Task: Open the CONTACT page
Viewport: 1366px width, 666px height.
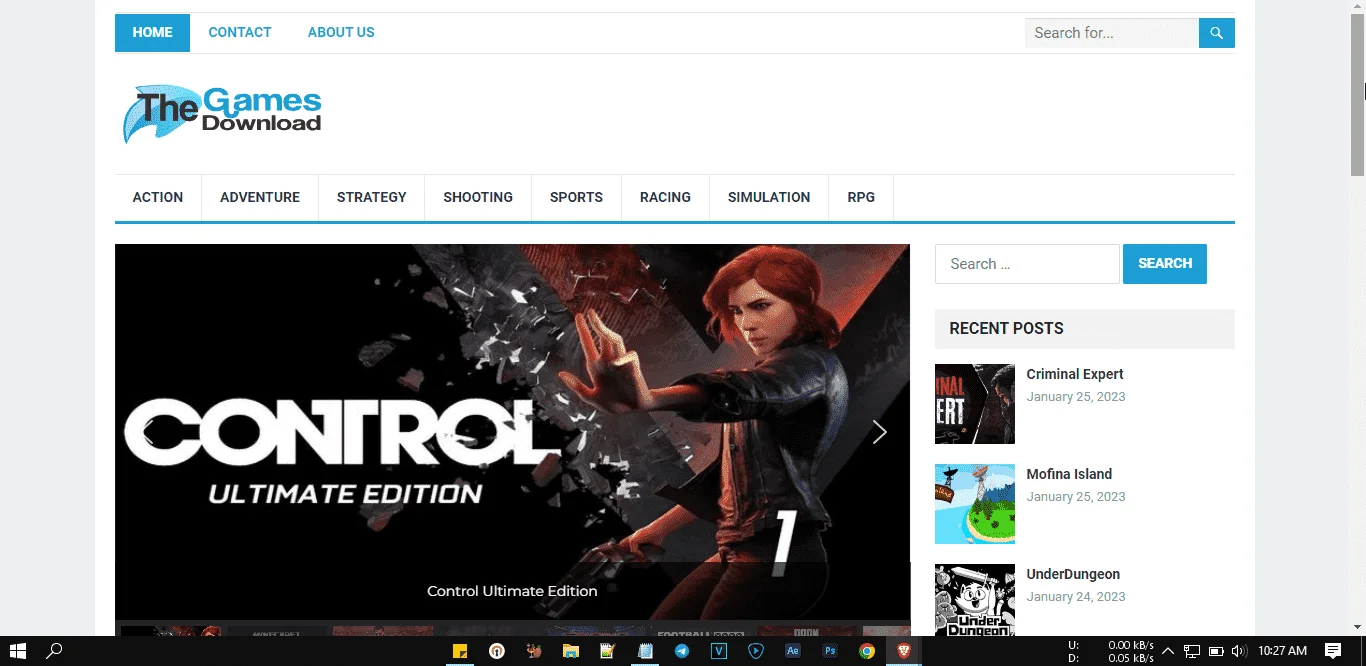Action: pos(240,33)
